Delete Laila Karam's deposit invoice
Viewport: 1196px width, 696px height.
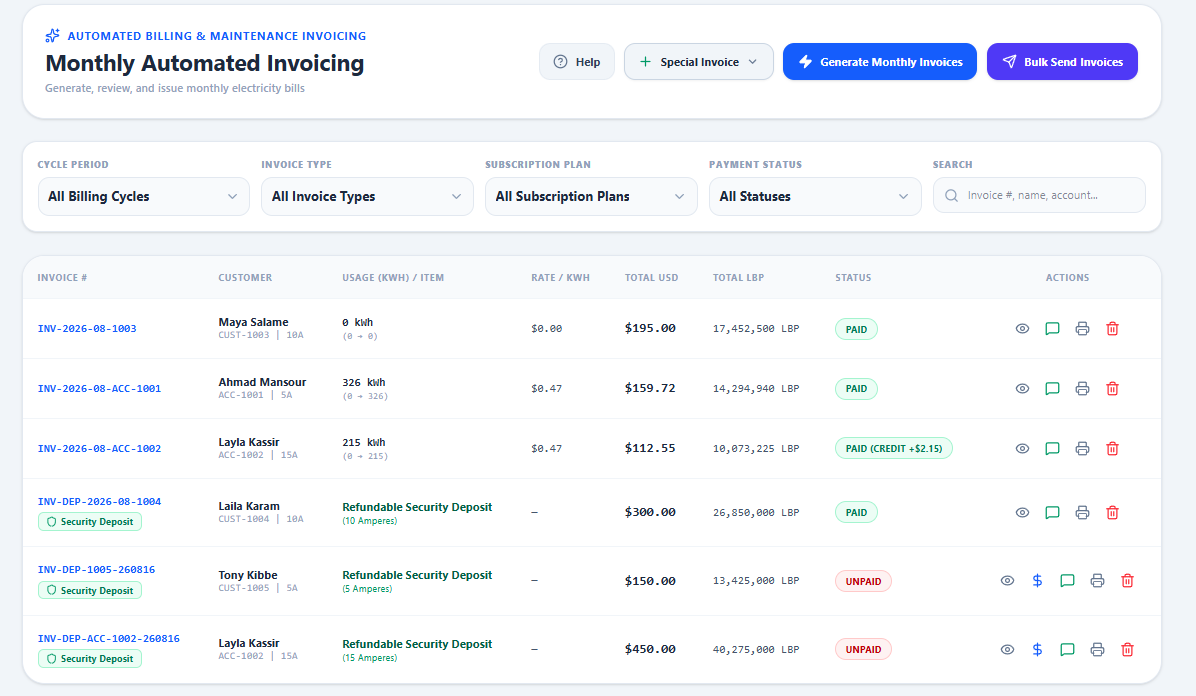coord(1112,513)
